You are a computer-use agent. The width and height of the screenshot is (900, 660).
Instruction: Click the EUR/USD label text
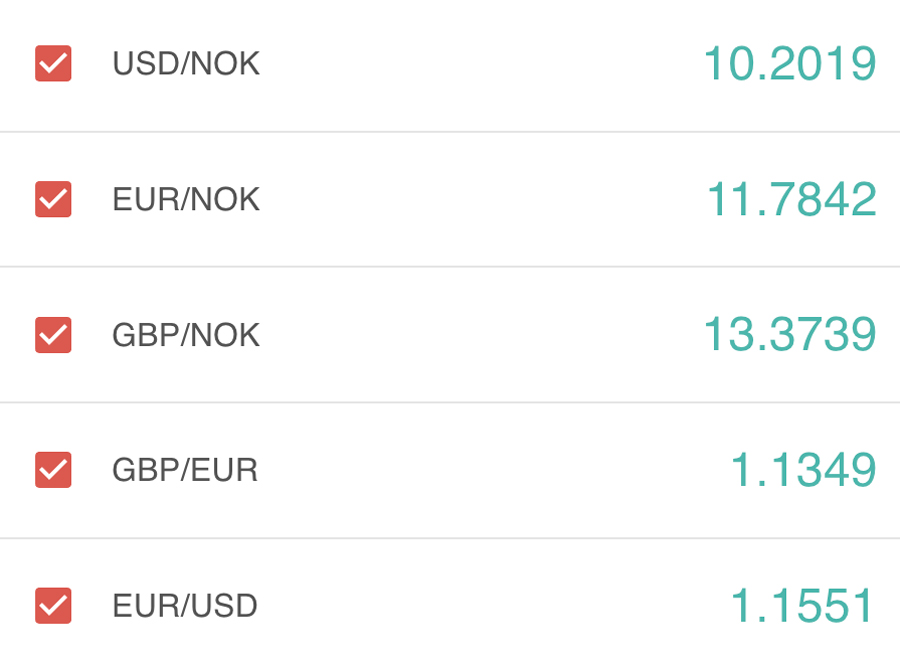[x=185, y=605]
